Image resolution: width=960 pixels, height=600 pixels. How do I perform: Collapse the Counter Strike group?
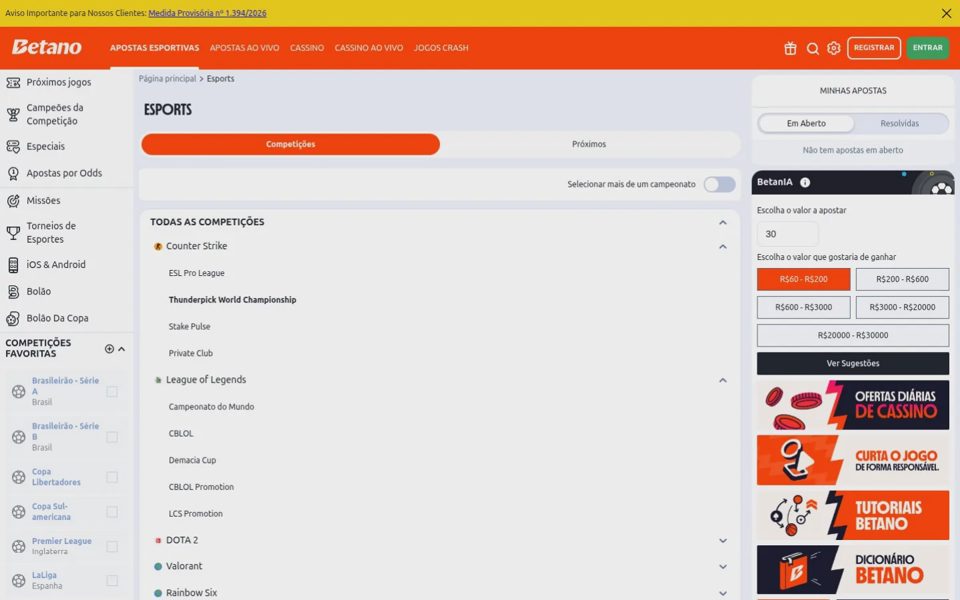point(722,247)
